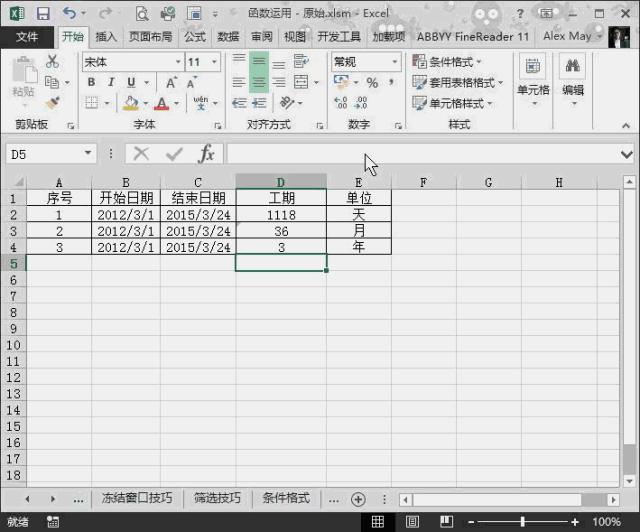Decrease indent in alignment group
Viewport: 640px width, 532px height.
239,103
